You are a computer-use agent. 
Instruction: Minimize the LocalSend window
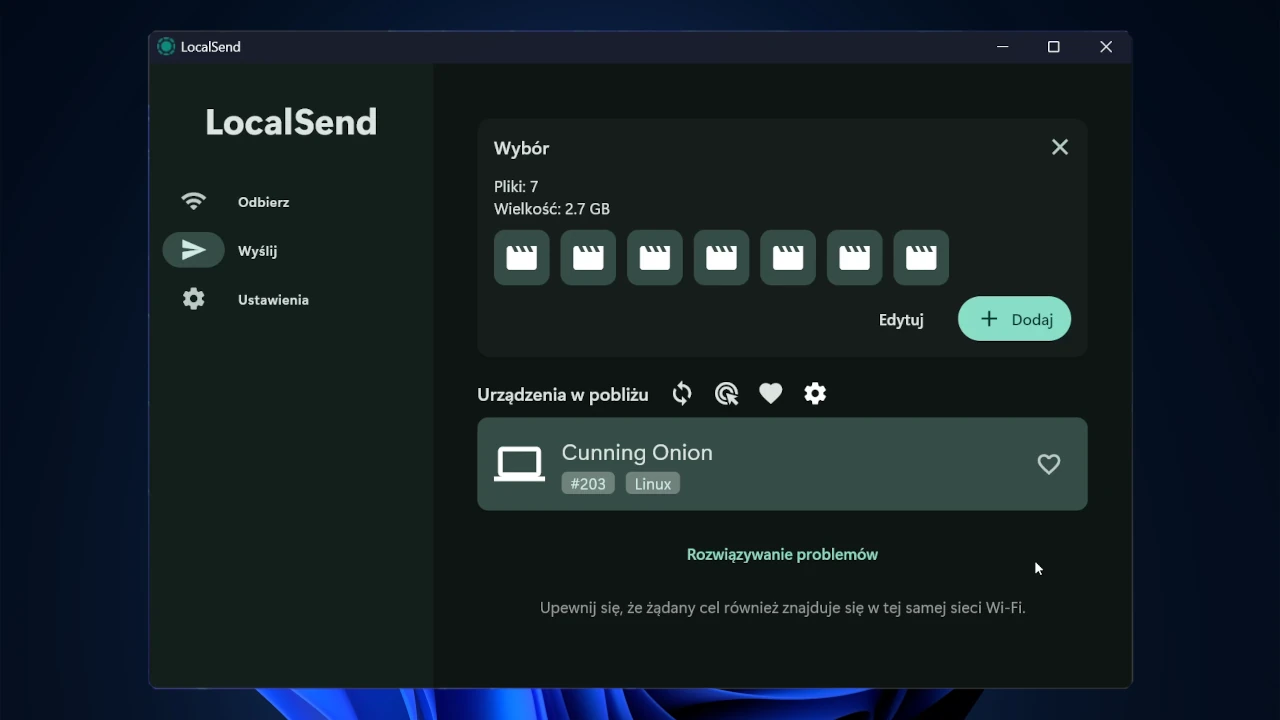coord(1003,47)
